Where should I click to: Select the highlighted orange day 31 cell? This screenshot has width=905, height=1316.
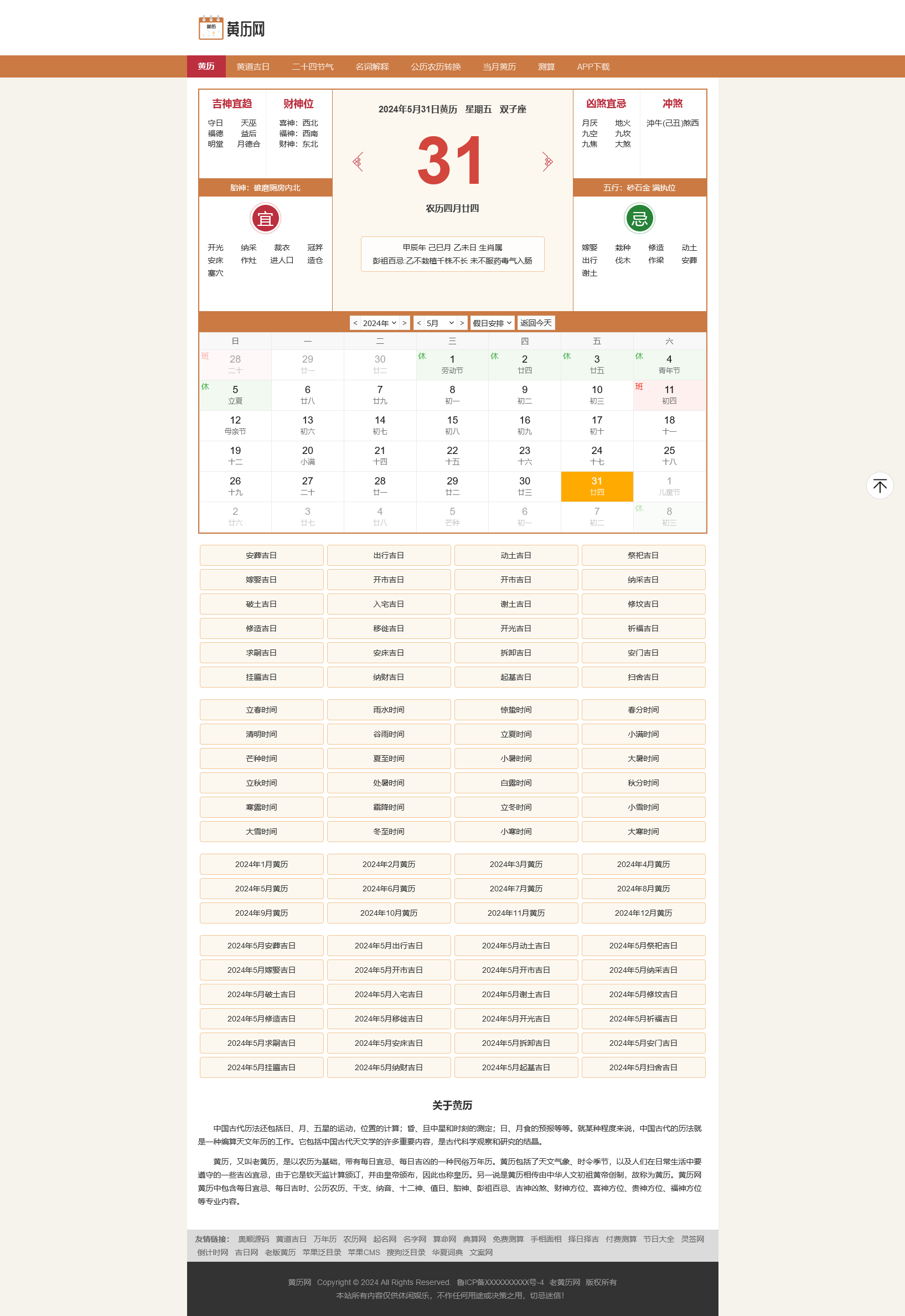pos(597,487)
